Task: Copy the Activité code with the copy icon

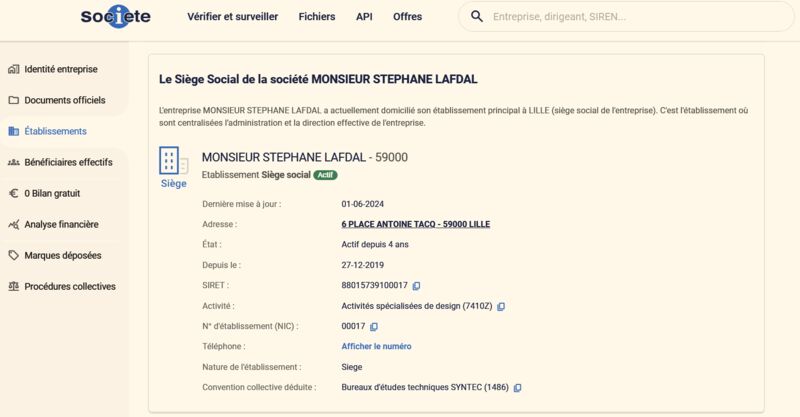Action: coord(501,306)
